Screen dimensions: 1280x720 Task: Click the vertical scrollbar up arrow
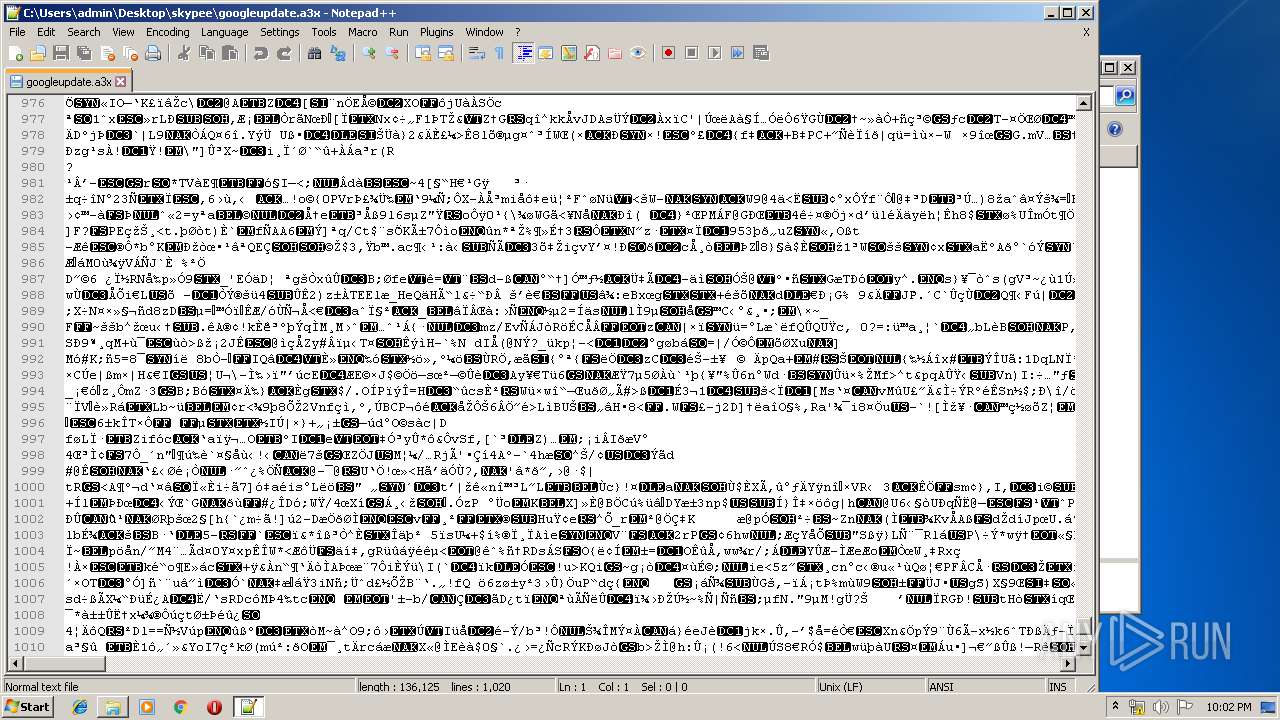pyautogui.click(x=1083, y=103)
